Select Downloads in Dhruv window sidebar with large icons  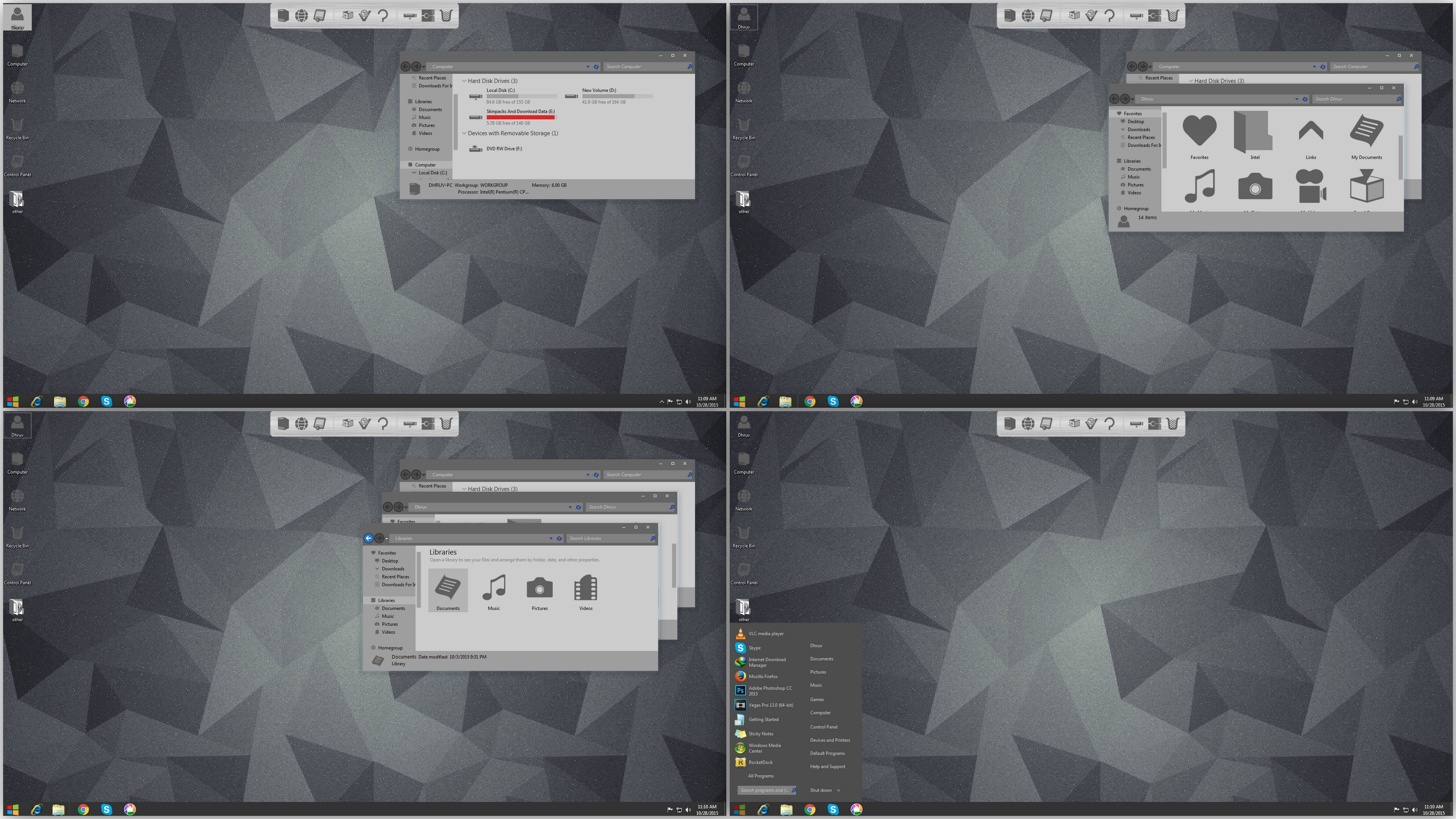click(1135, 129)
